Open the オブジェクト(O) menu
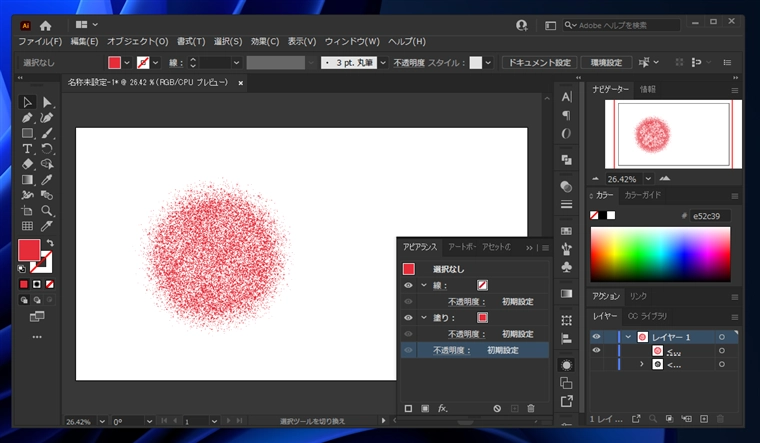Screen dimensions: 760x443 (138, 42)
